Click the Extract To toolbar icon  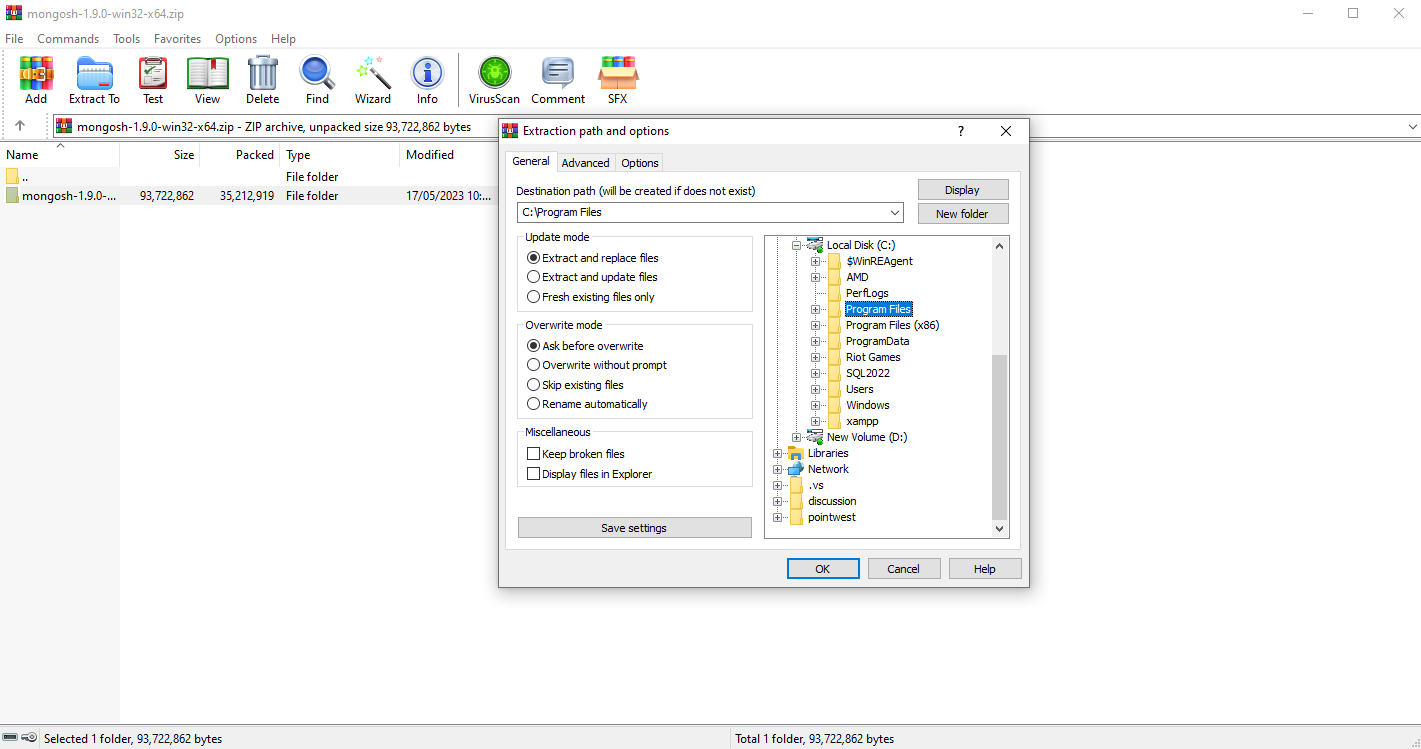click(94, 73)
